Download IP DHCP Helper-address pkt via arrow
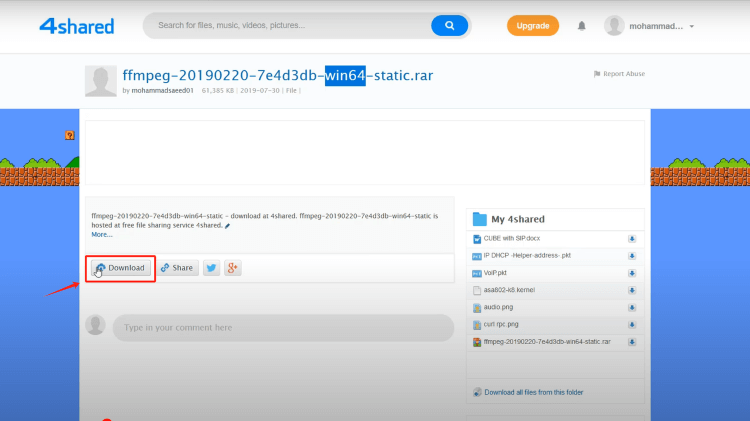This screenshot has width=750, height=421. pos(632,256)
